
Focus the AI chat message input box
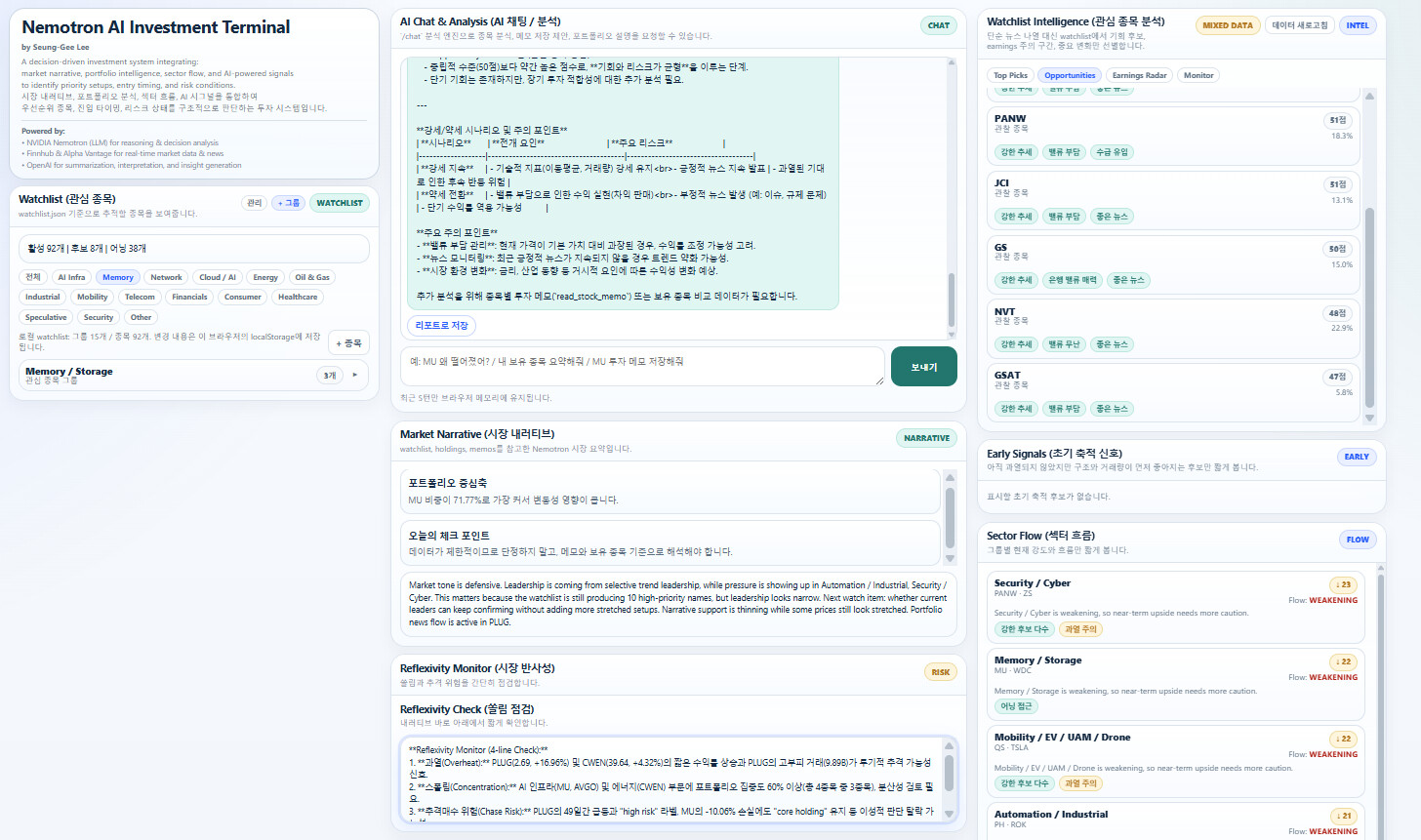[x=642, y=366]
